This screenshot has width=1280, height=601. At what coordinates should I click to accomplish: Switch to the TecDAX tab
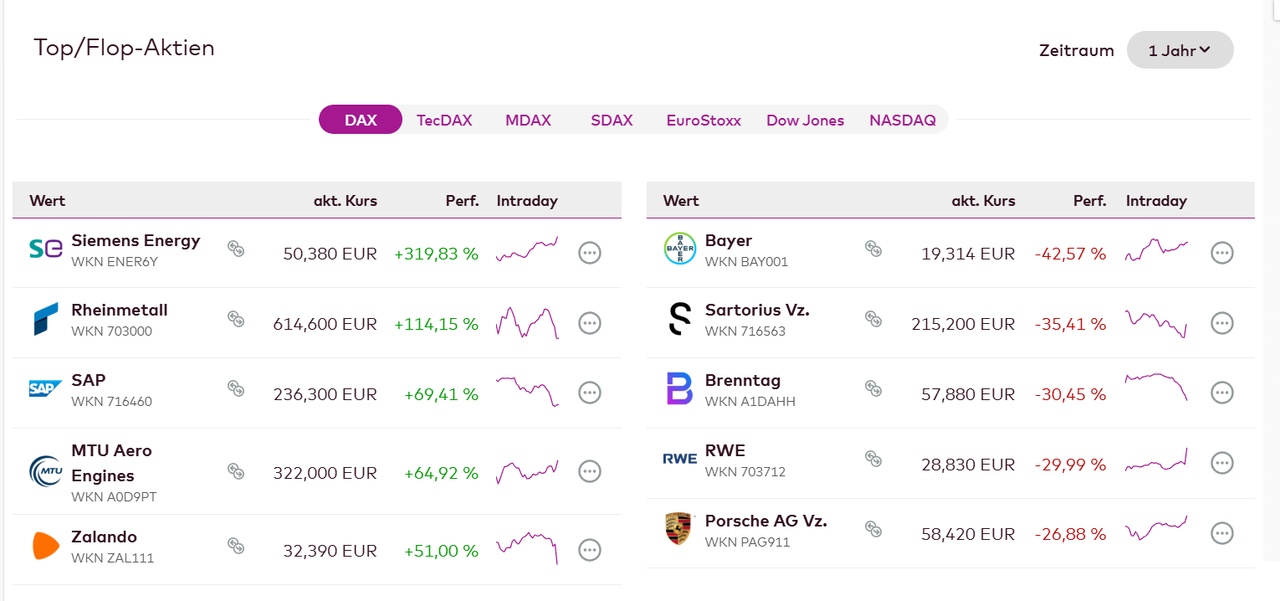(444, 120)
